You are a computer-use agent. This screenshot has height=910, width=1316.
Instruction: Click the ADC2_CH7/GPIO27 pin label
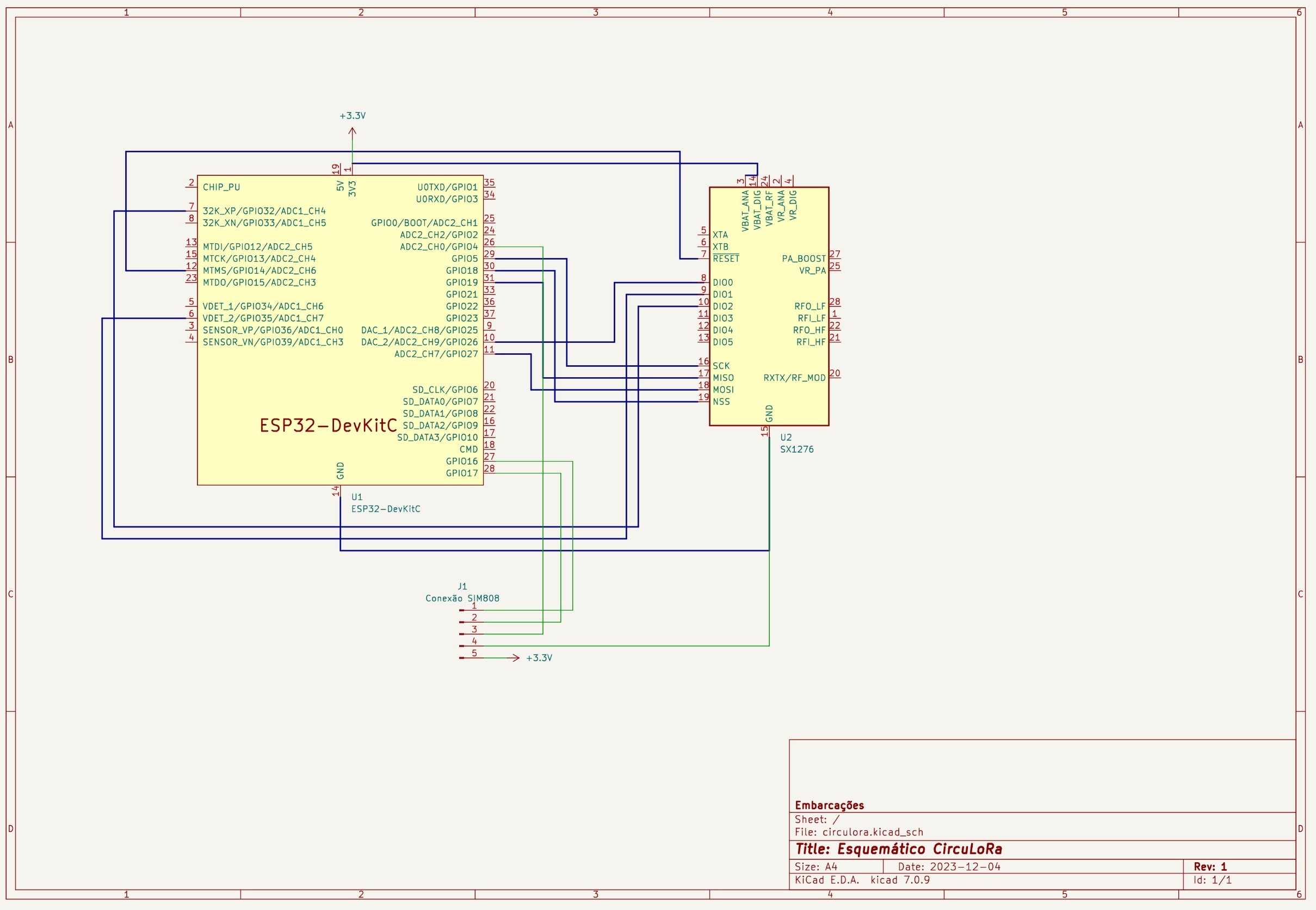[x=436, y=354]
